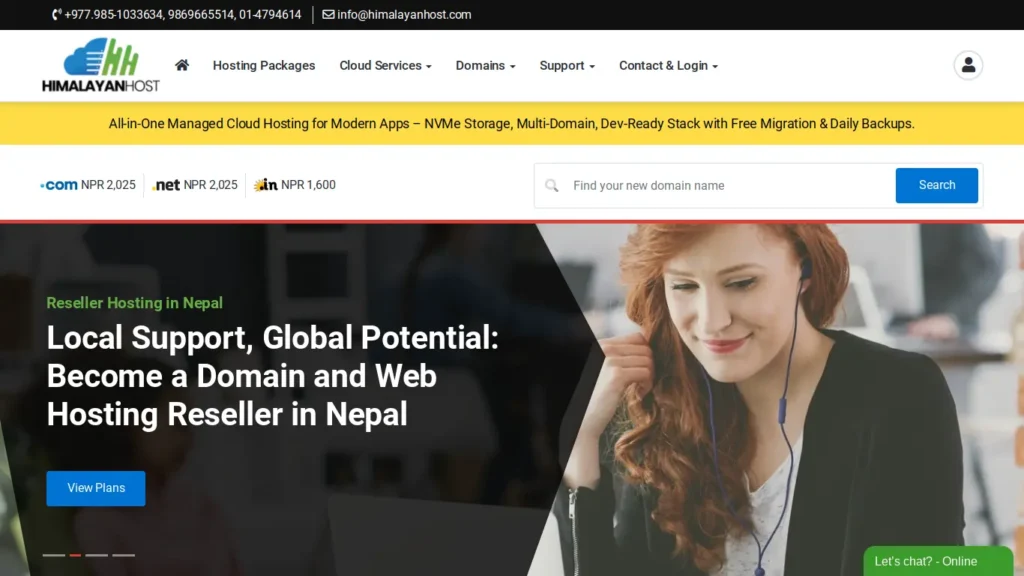Open the user account icon at top right
Viewport: 1024px width, 576px height.
click(967, 64)
